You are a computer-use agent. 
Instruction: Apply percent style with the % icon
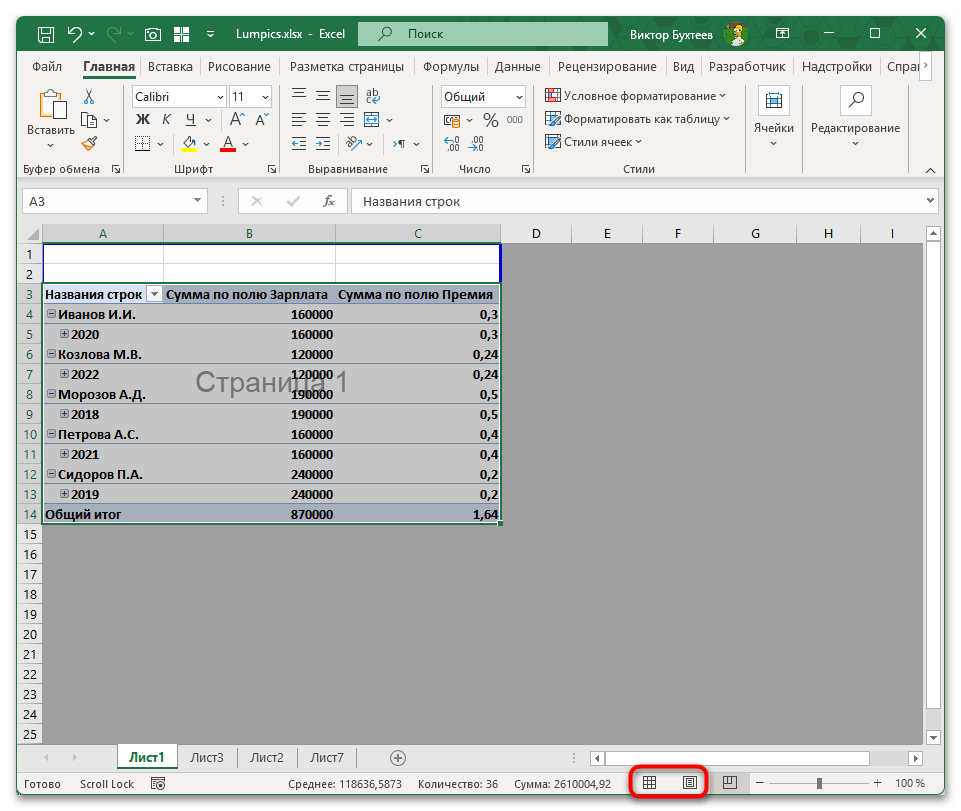tap(490, 120)
